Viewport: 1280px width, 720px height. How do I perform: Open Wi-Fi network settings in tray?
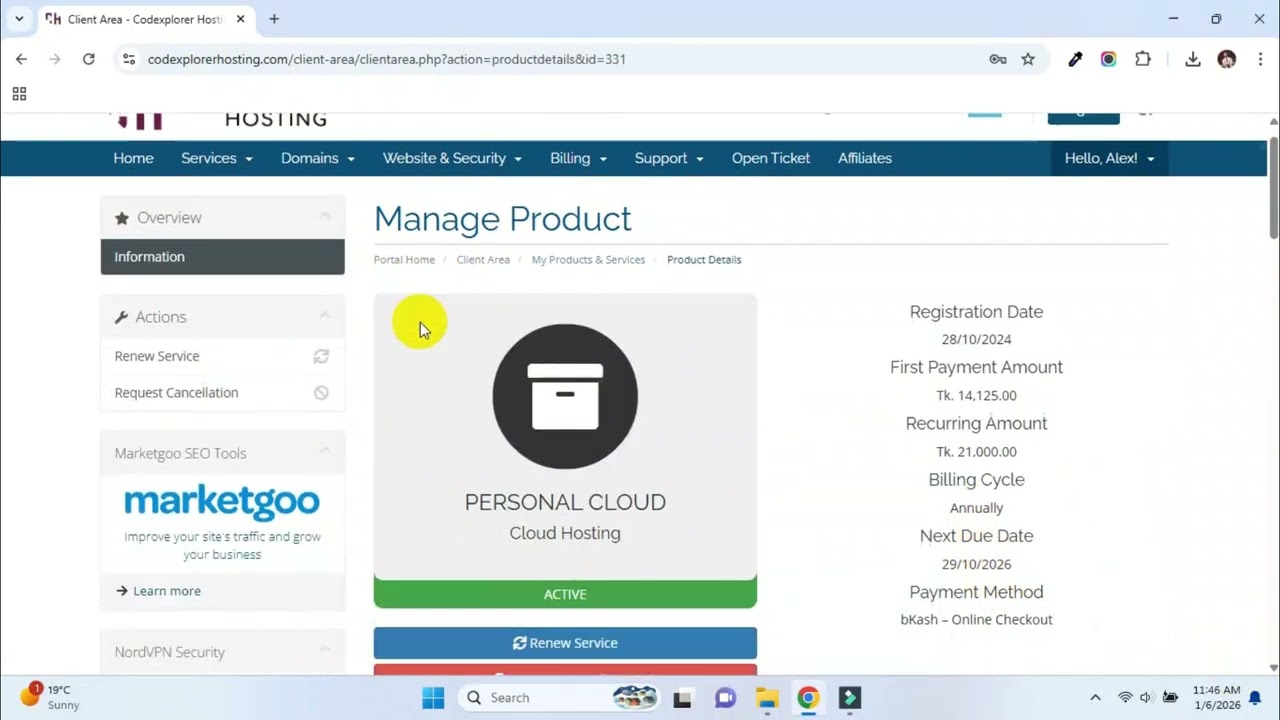1125,698
